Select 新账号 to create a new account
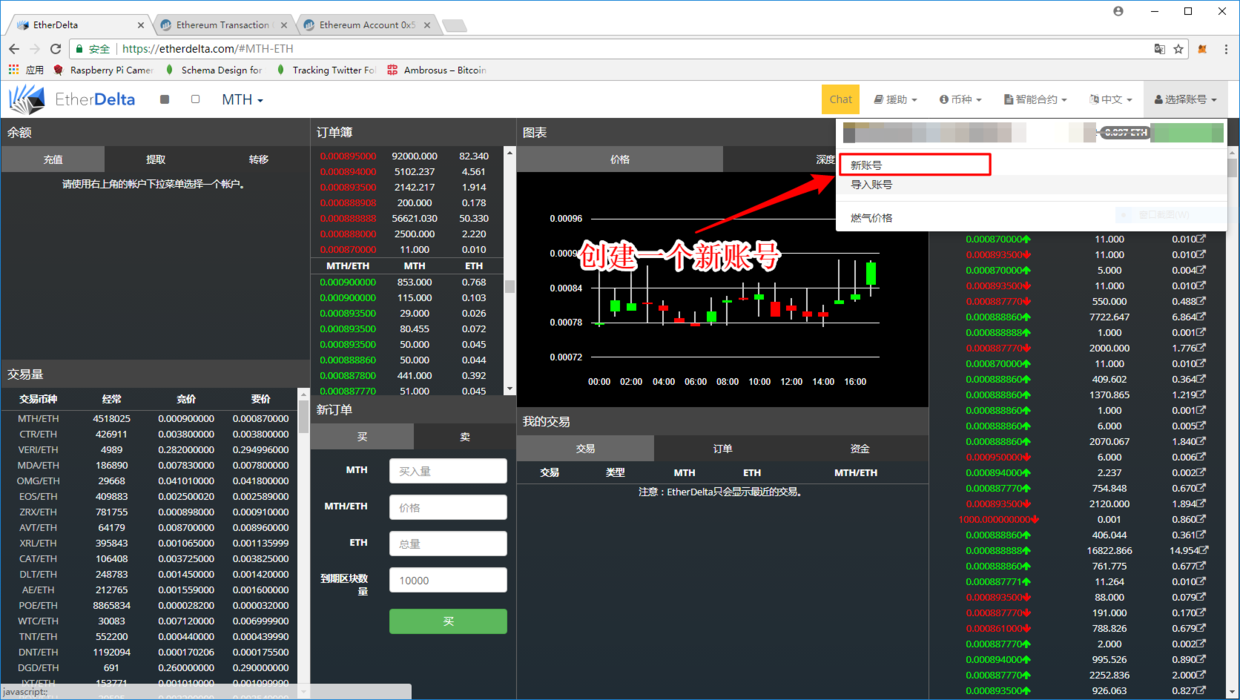The height and width of the screenshot is (700, 1240). pyautogui.click(x=866, y=165)
